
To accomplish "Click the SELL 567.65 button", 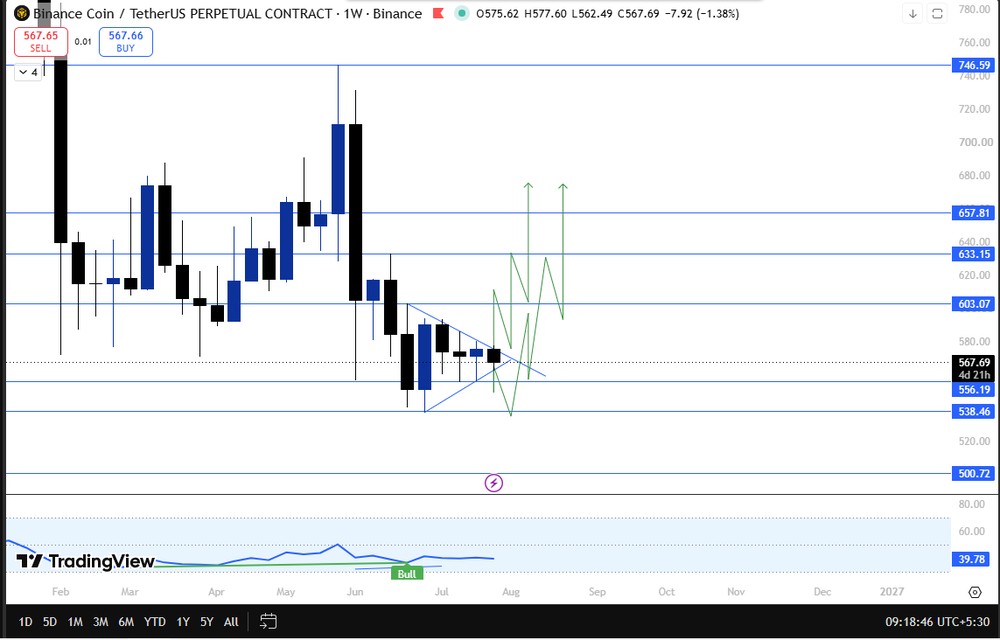I will pyautogui.click(x=41, y=41).
